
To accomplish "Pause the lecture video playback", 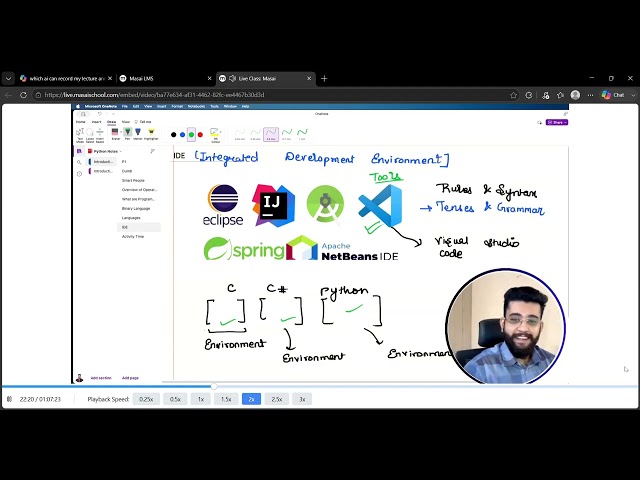I will (x=9, y=399).
